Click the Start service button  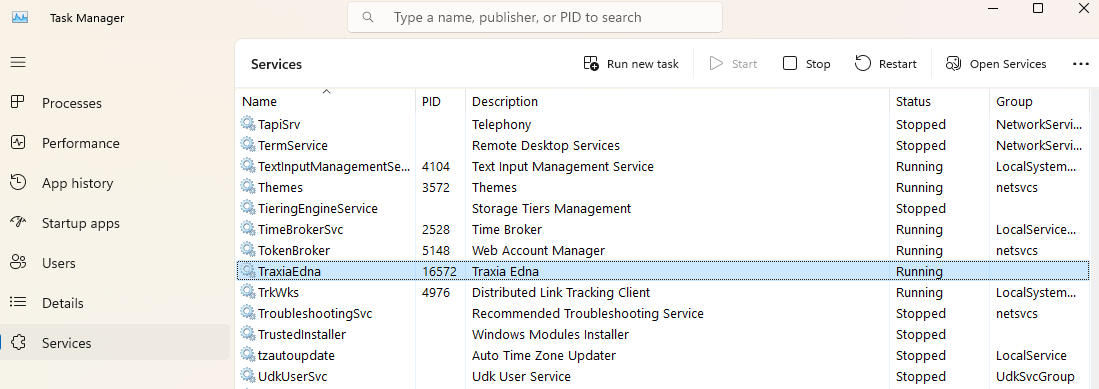pyautogui.click(x=733, y=64)
